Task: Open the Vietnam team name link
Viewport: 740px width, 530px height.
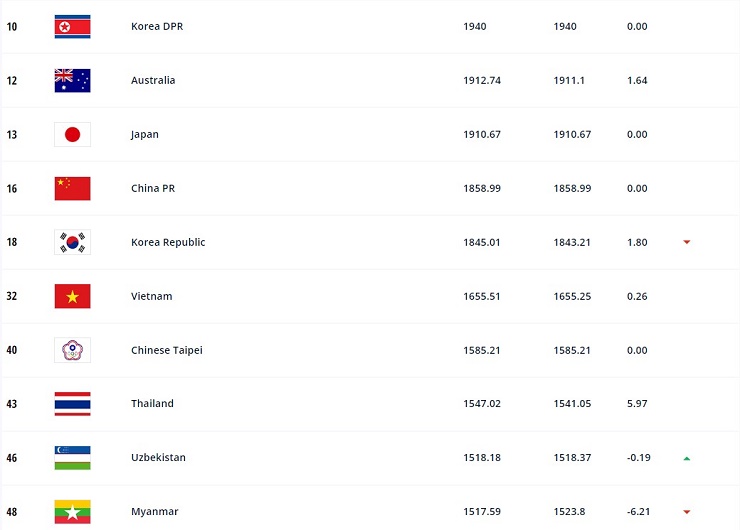Action: tap(151, 297)
